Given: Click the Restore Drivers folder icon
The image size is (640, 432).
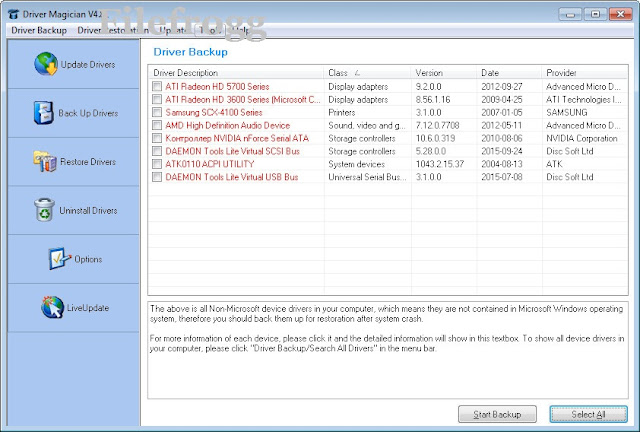Looking at the screenshot, I should pos(44,161).
